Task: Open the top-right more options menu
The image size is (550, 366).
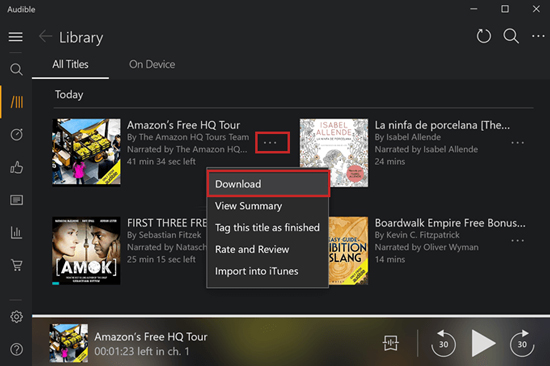Action: pyautogui.click(x=538, y=36)
